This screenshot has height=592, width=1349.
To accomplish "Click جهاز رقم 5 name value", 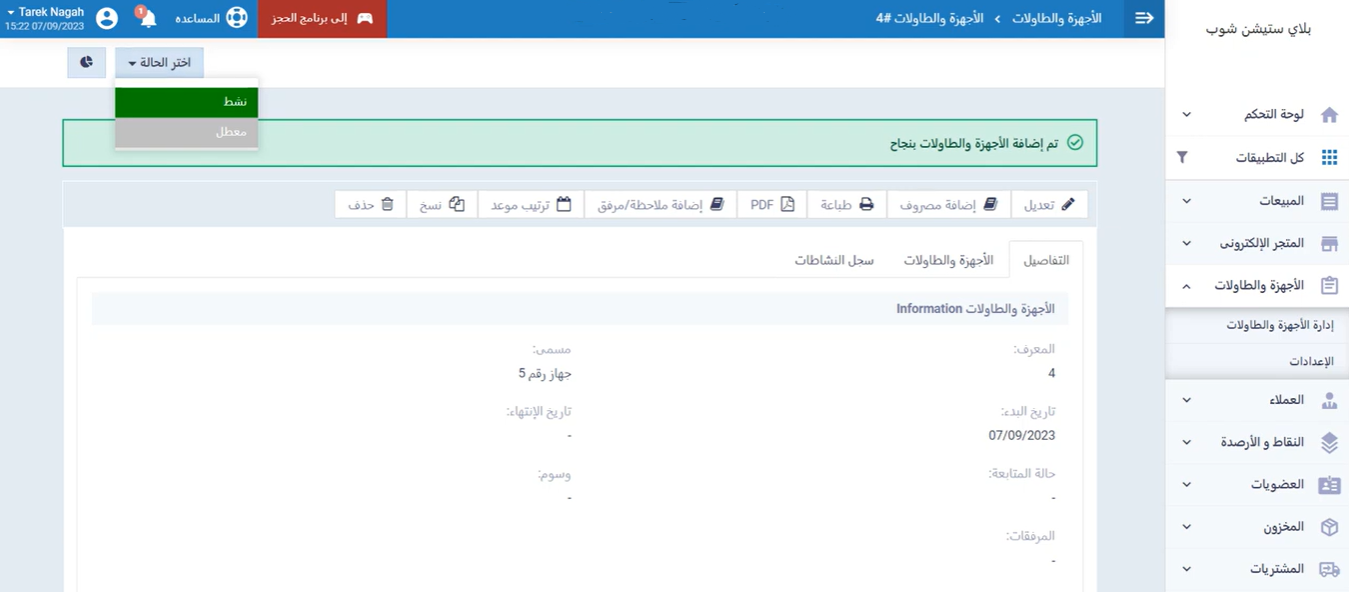I will pyautogui.click(x=544, y=374).
